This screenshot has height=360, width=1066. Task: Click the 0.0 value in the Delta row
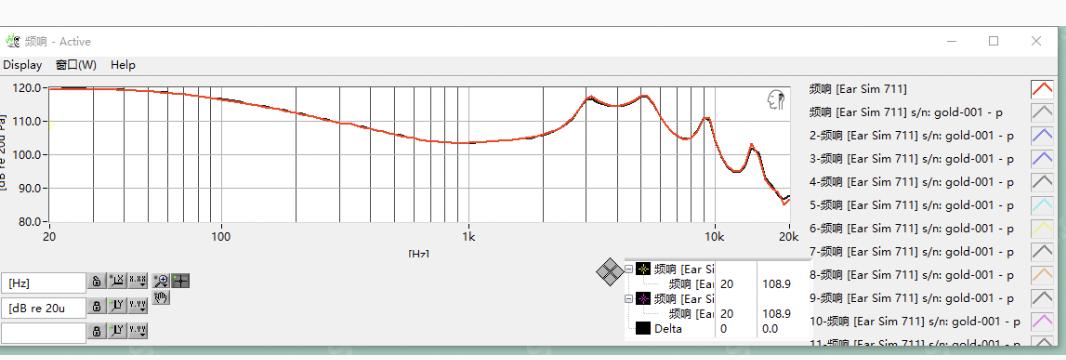pyautogui.click(x=769, y=329)
